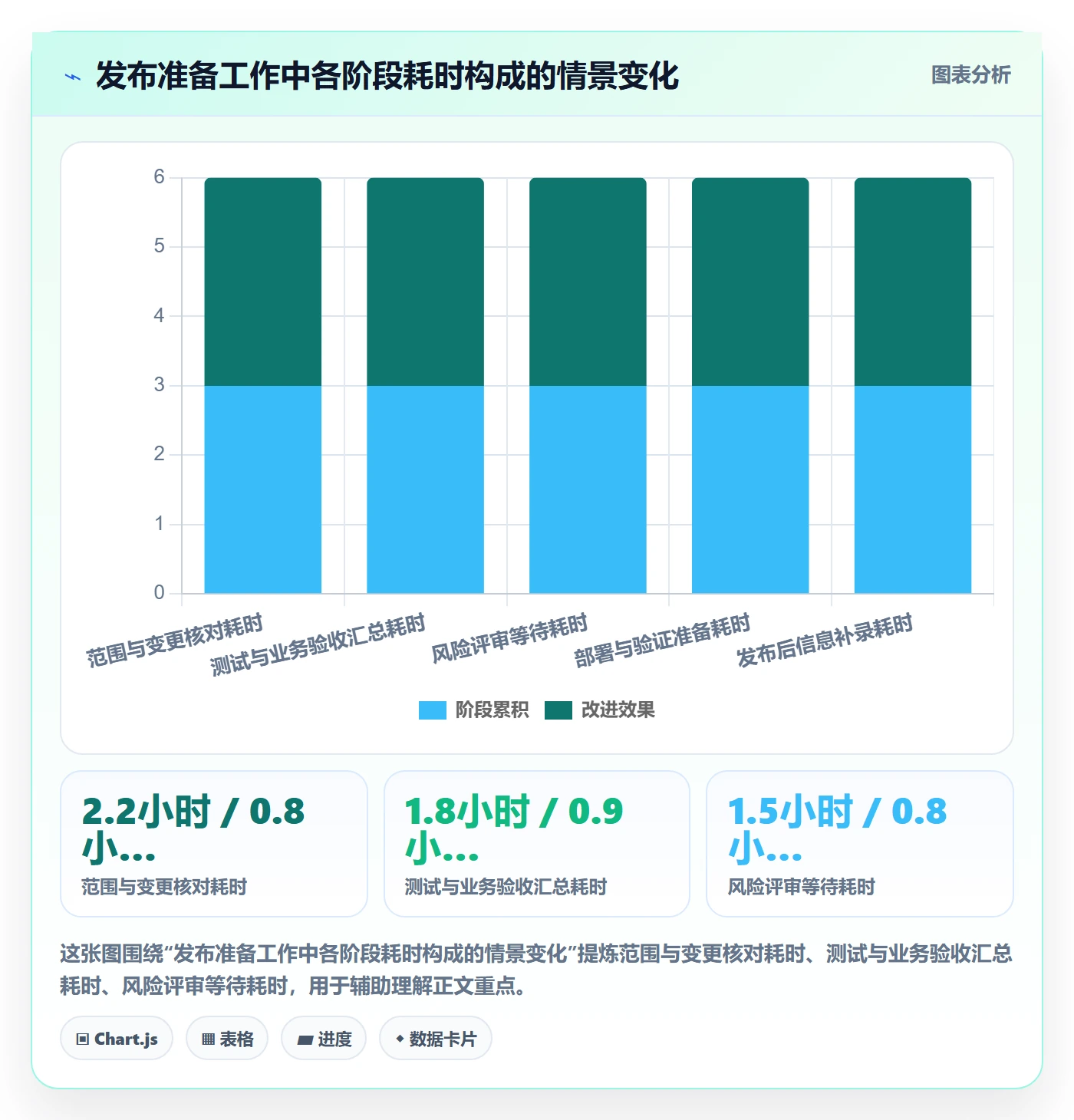Click the dark green bar for 范围与变更核对耗时

point(263,282)
